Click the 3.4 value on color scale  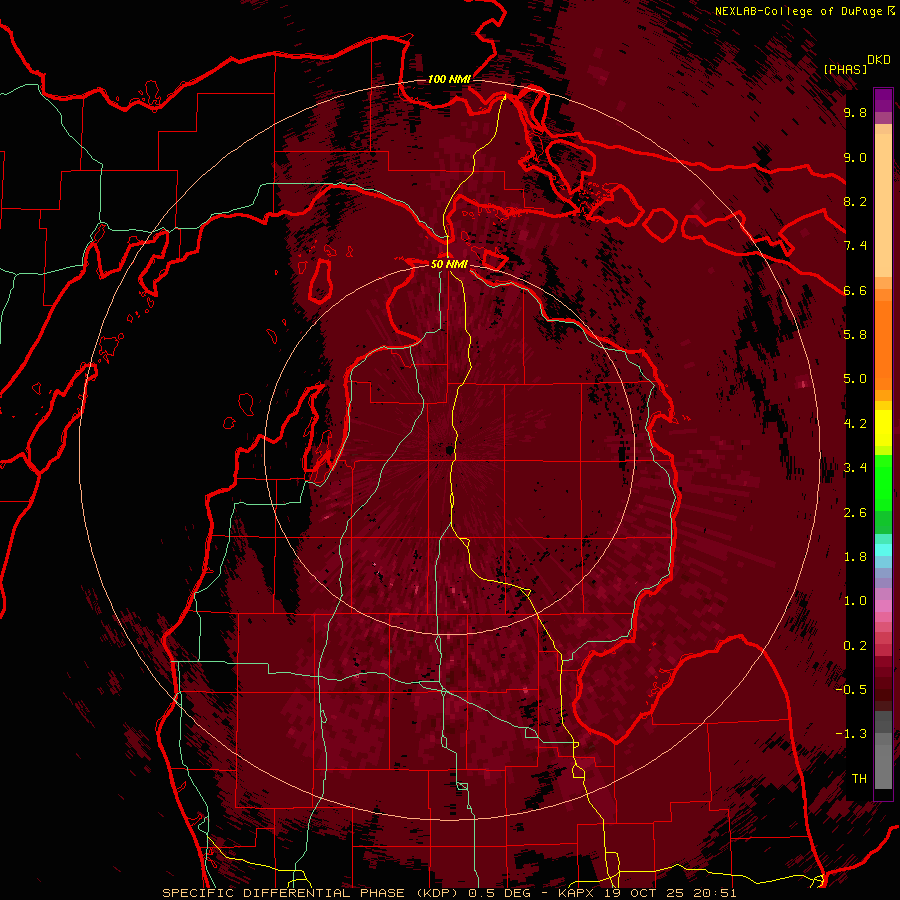(x=855, y=468)
